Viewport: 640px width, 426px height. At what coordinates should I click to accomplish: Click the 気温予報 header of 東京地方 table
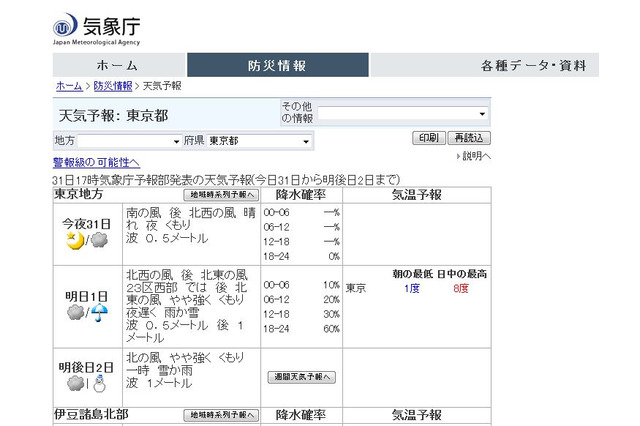pos(417,195)
